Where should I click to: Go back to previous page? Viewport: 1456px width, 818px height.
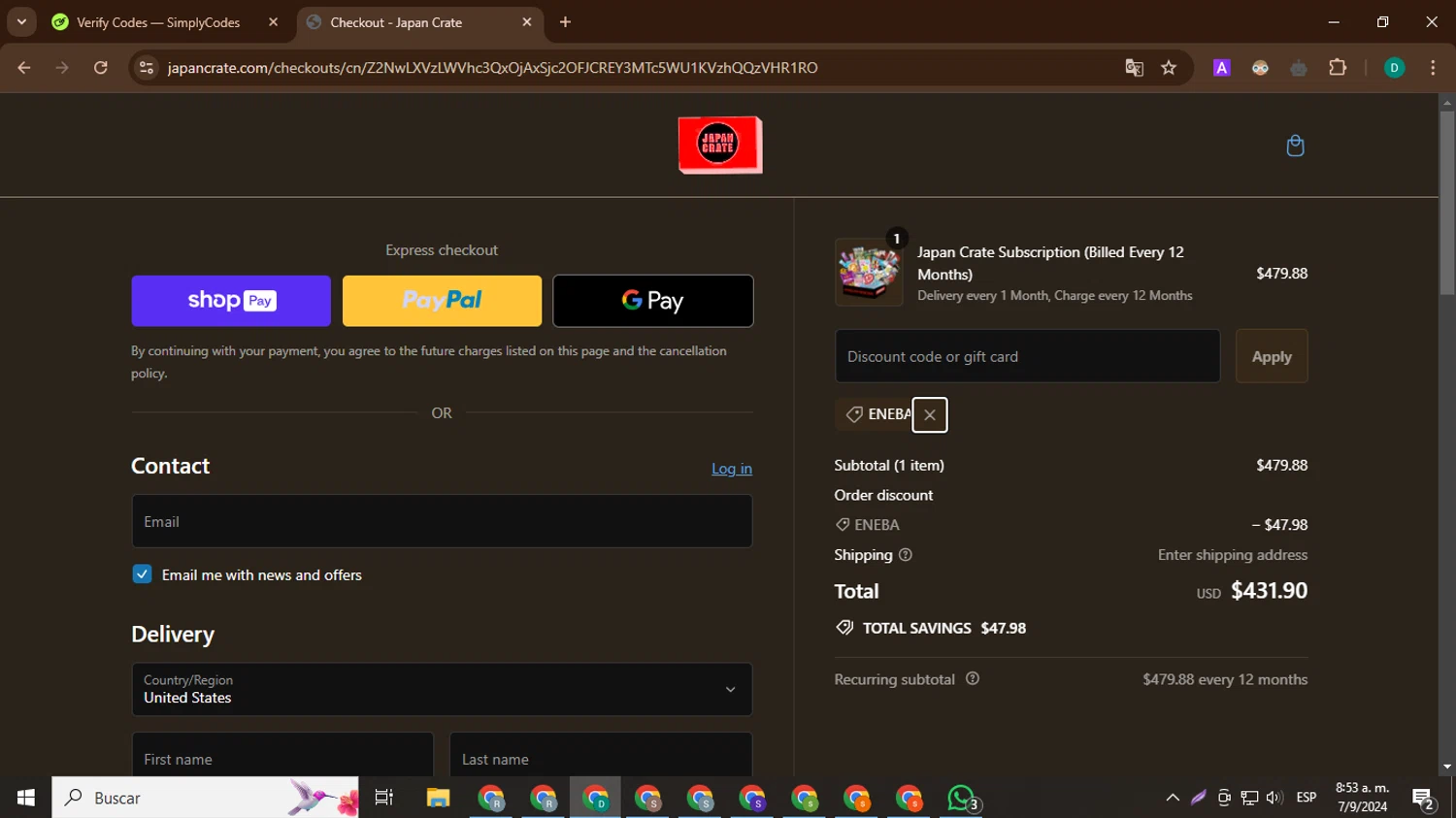(x=24, y=68)
